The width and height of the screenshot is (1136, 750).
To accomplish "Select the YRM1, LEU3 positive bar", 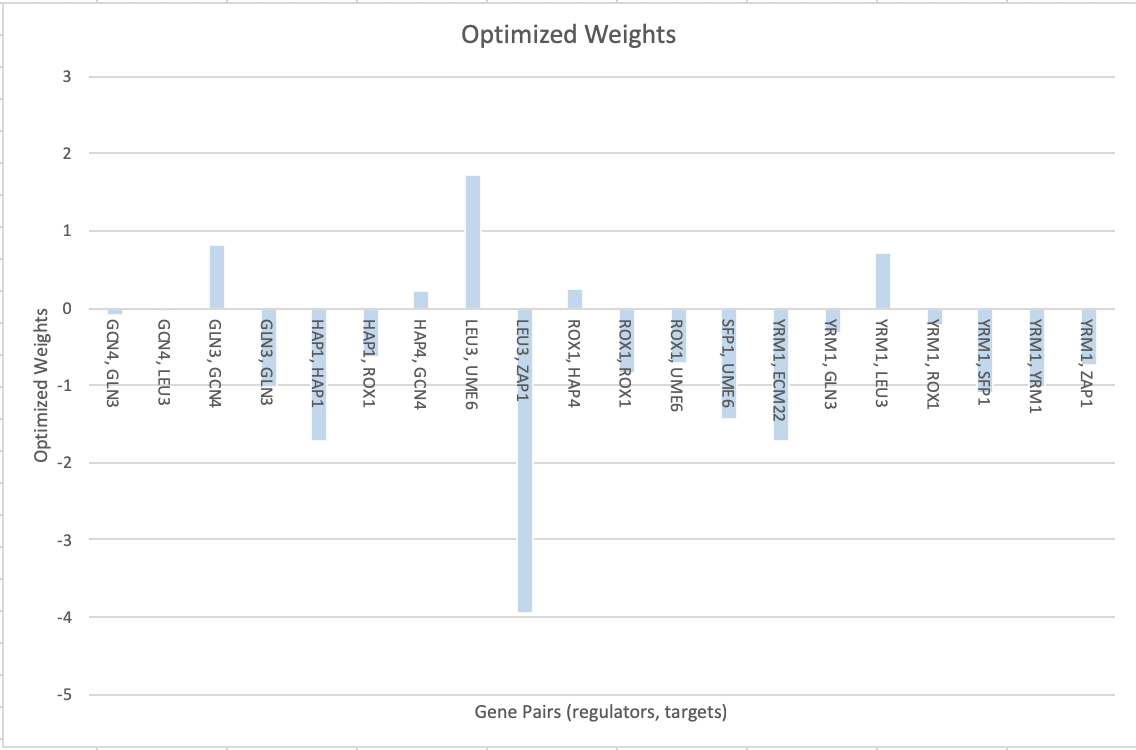I will click(882, 281).
